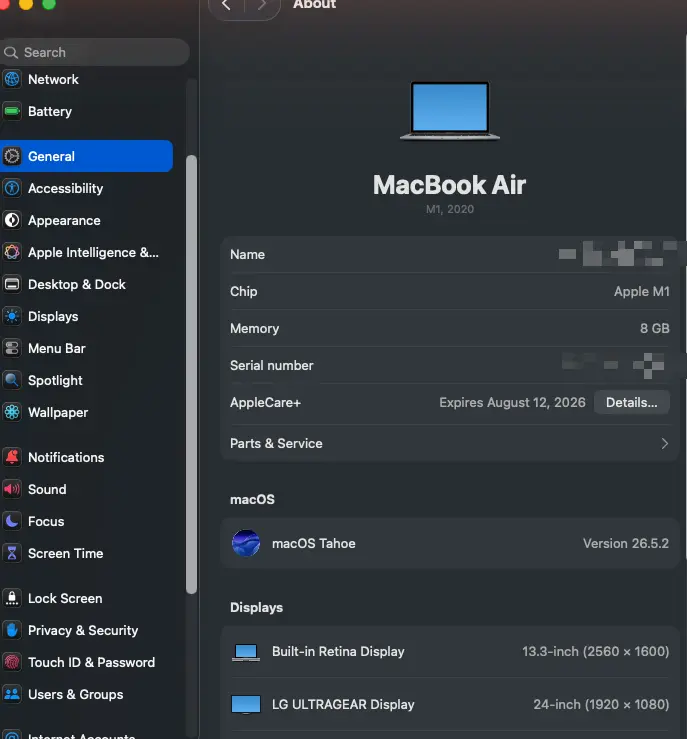The width and height of the screenshot is (687, 739).
Task: Click the Screen Time hourglass icon
Action: pyautogui.click(x=12, y=553)
